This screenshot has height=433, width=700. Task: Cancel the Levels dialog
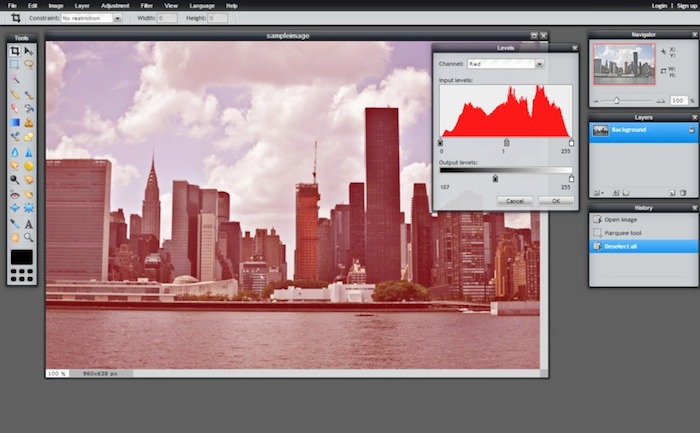coord(515,201)
